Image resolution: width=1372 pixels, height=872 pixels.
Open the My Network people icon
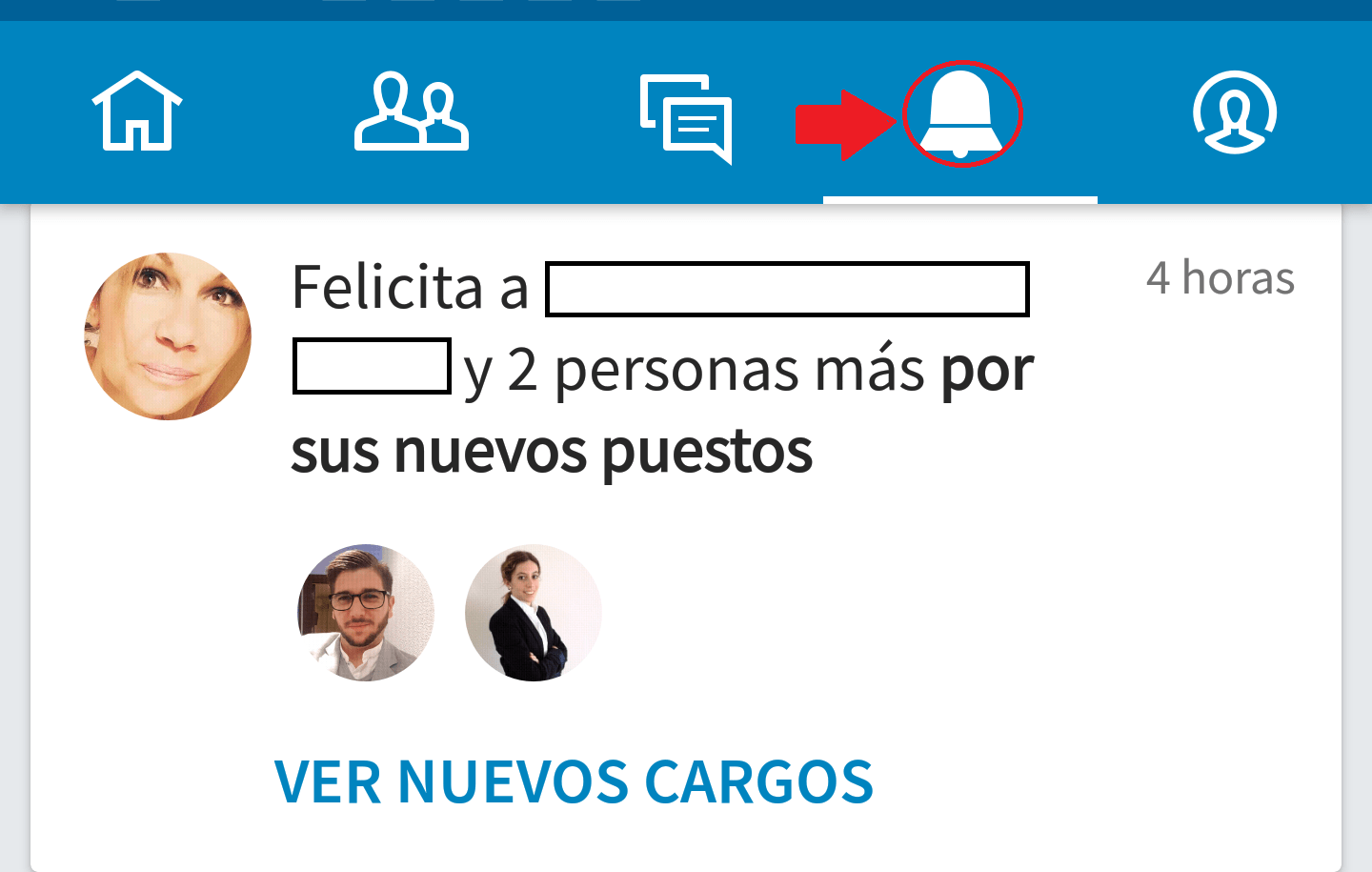click(x=412, y=112)
